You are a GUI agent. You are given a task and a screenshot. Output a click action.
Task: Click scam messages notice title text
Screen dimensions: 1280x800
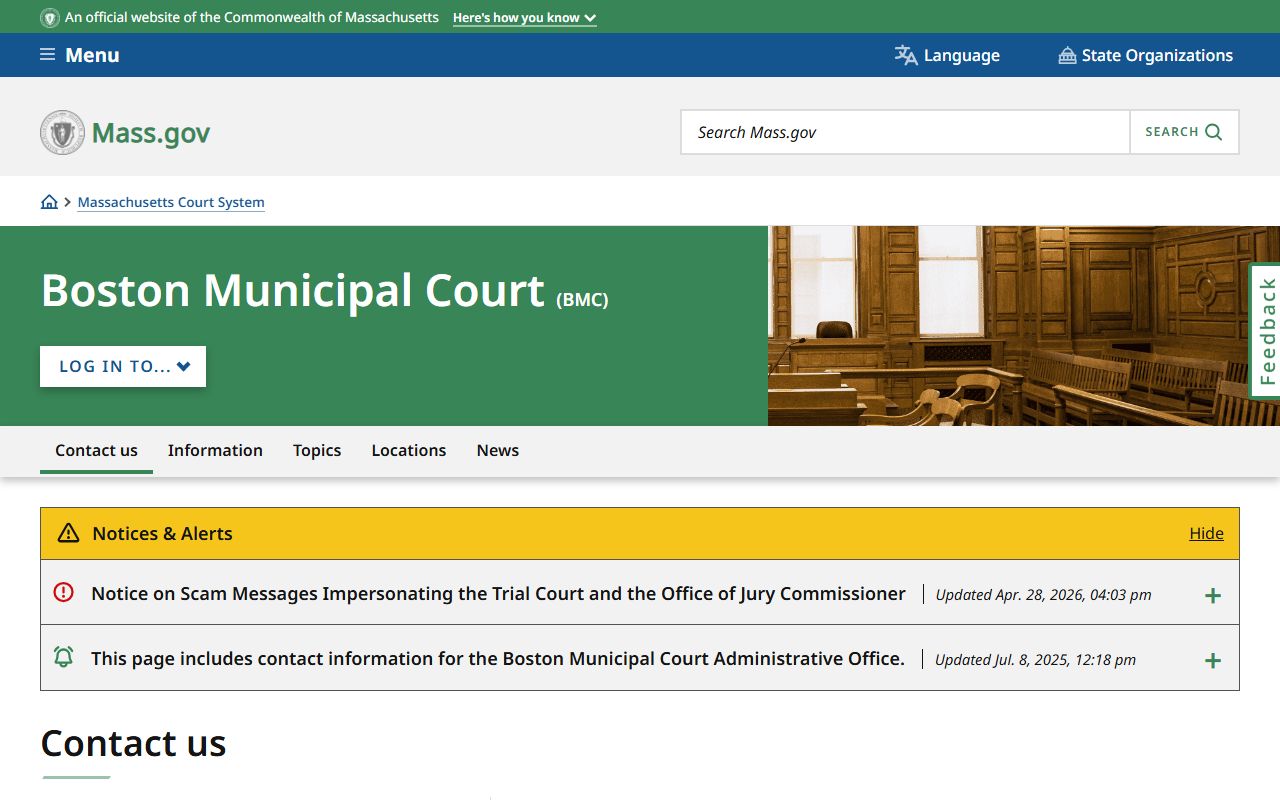[498, 593]
